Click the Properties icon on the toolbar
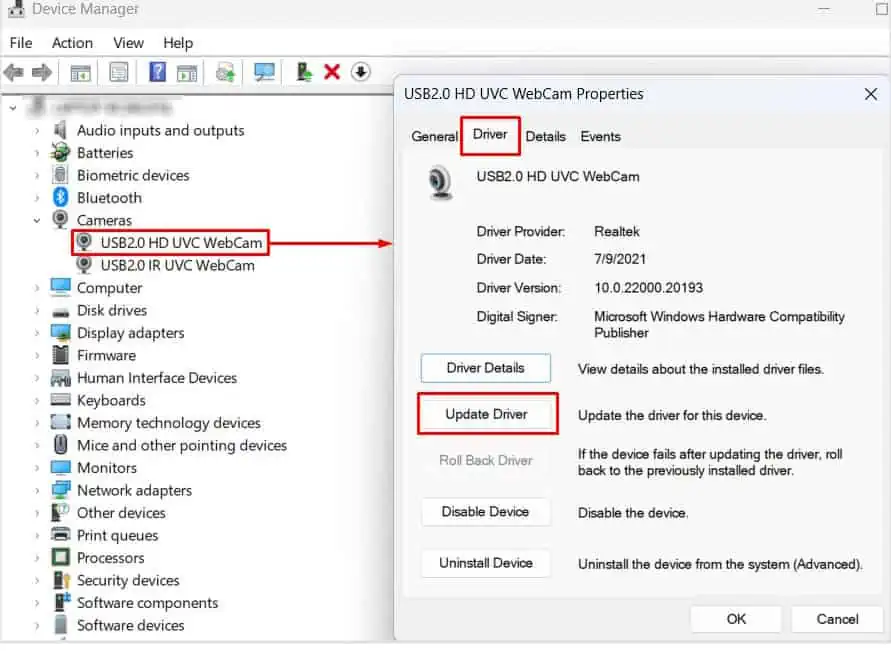Image resolution: width=891 pixels, height=651 pixels. [x=116, y=72]
